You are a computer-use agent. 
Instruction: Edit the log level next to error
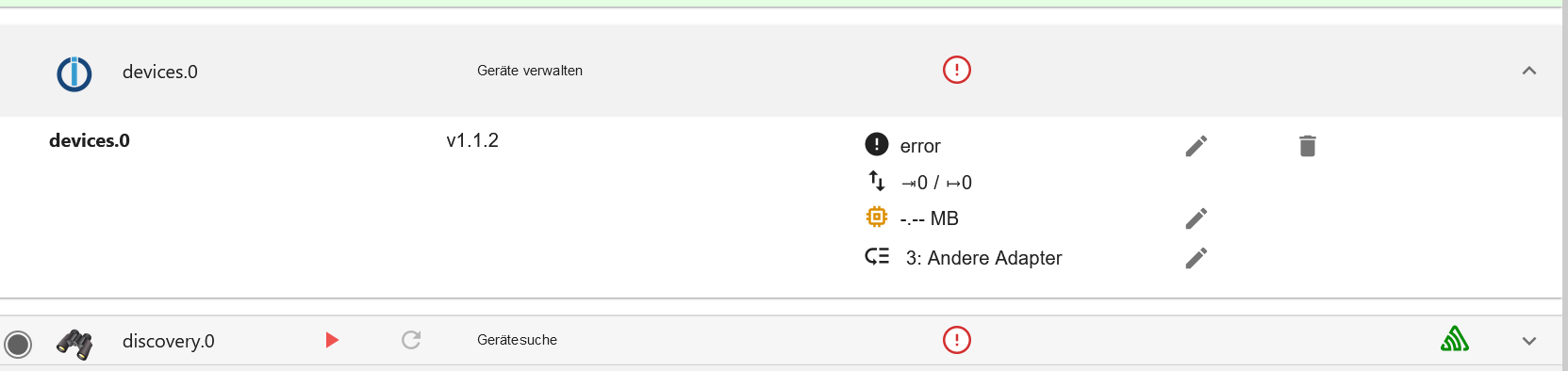[1197, 146]
